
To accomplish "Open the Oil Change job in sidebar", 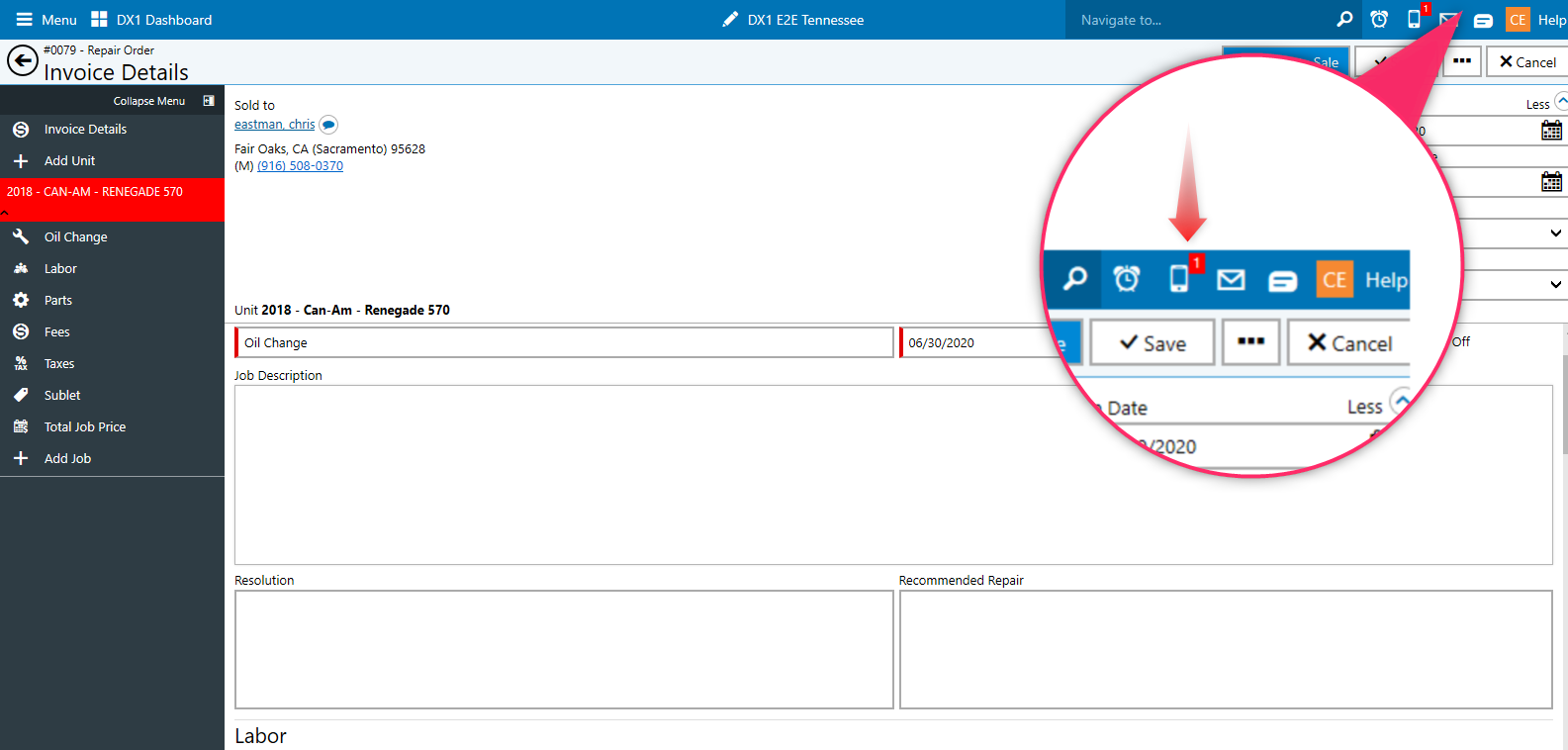I will click(x=112, y=237).
